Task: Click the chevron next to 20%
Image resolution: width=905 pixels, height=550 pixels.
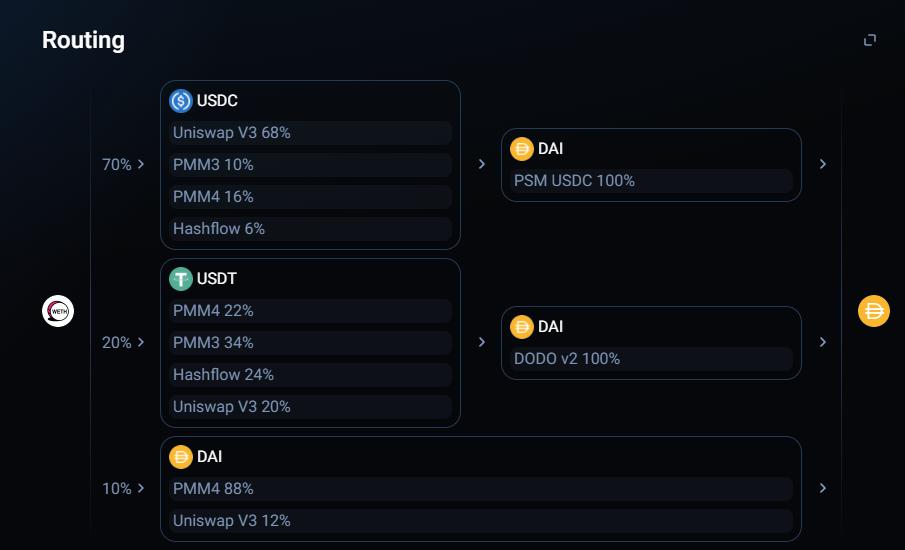Action: pyautogui.click(x=141, y=342)
